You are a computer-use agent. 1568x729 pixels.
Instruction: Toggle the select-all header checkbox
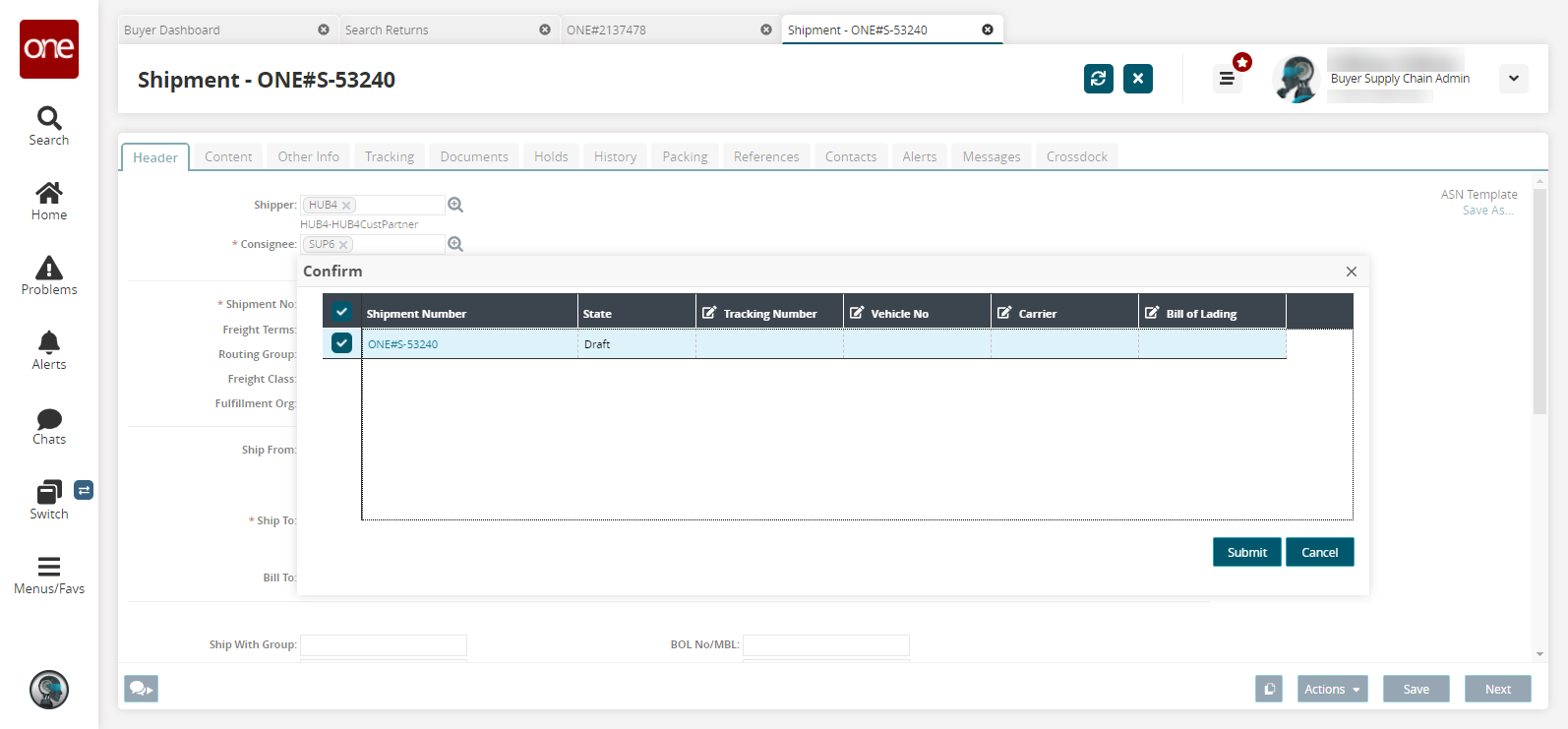[341, 312]
